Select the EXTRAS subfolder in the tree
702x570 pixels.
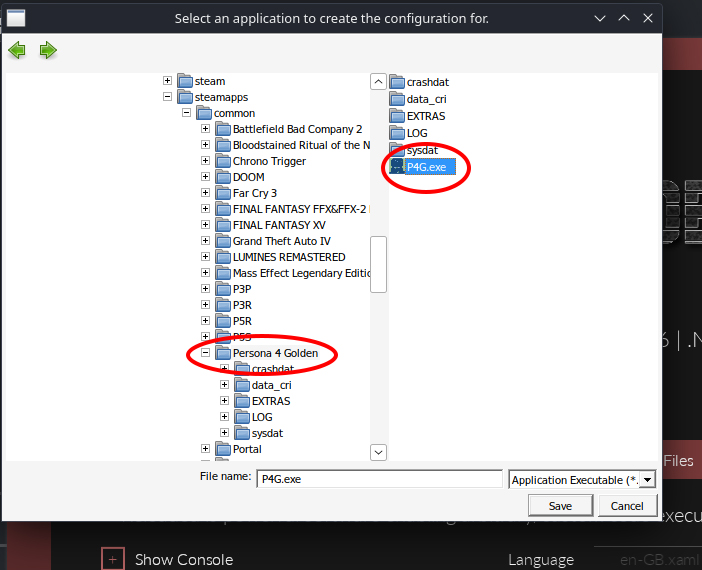click(x=271, y=401)
